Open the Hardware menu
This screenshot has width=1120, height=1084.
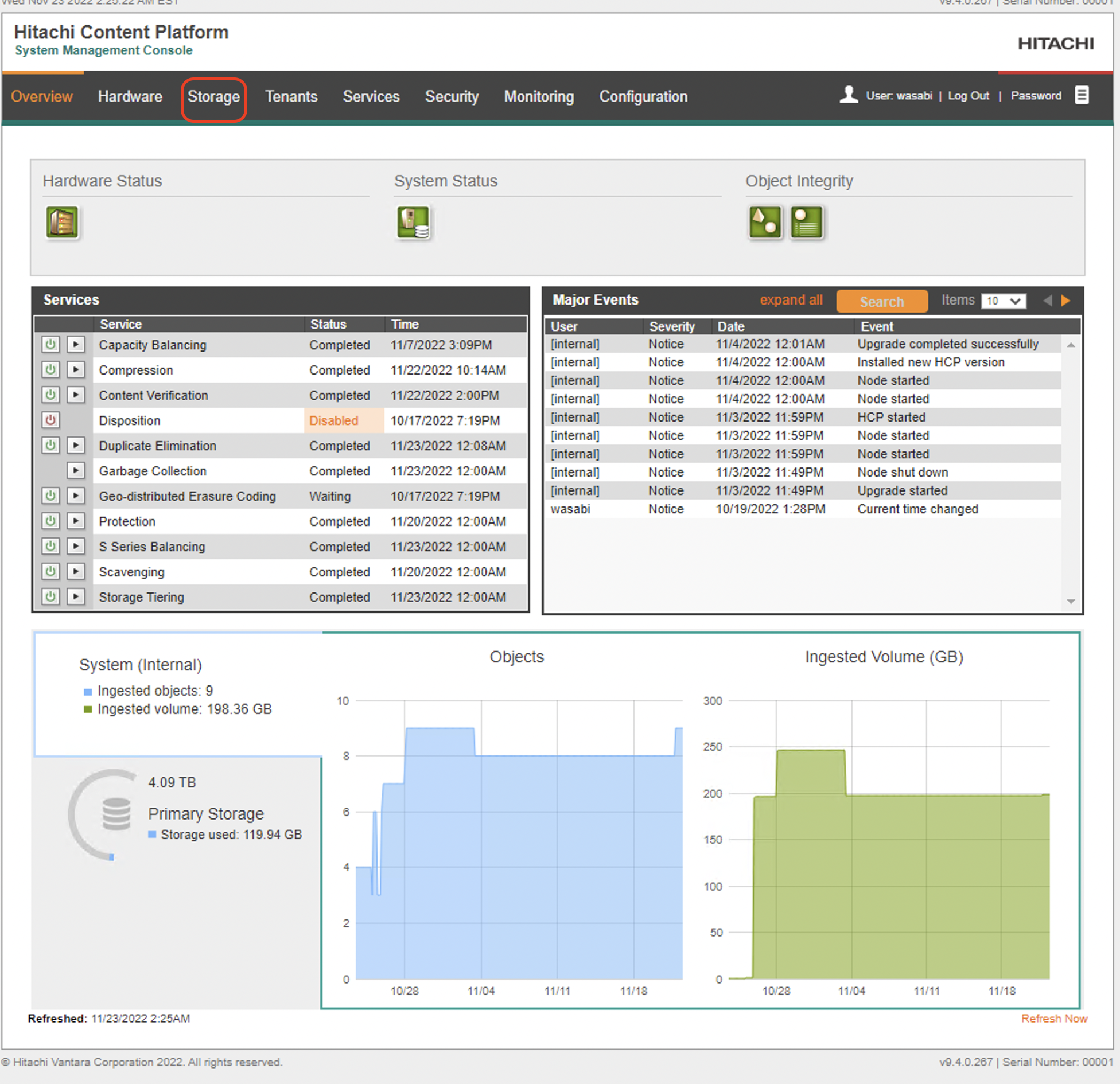click(130, 96)
